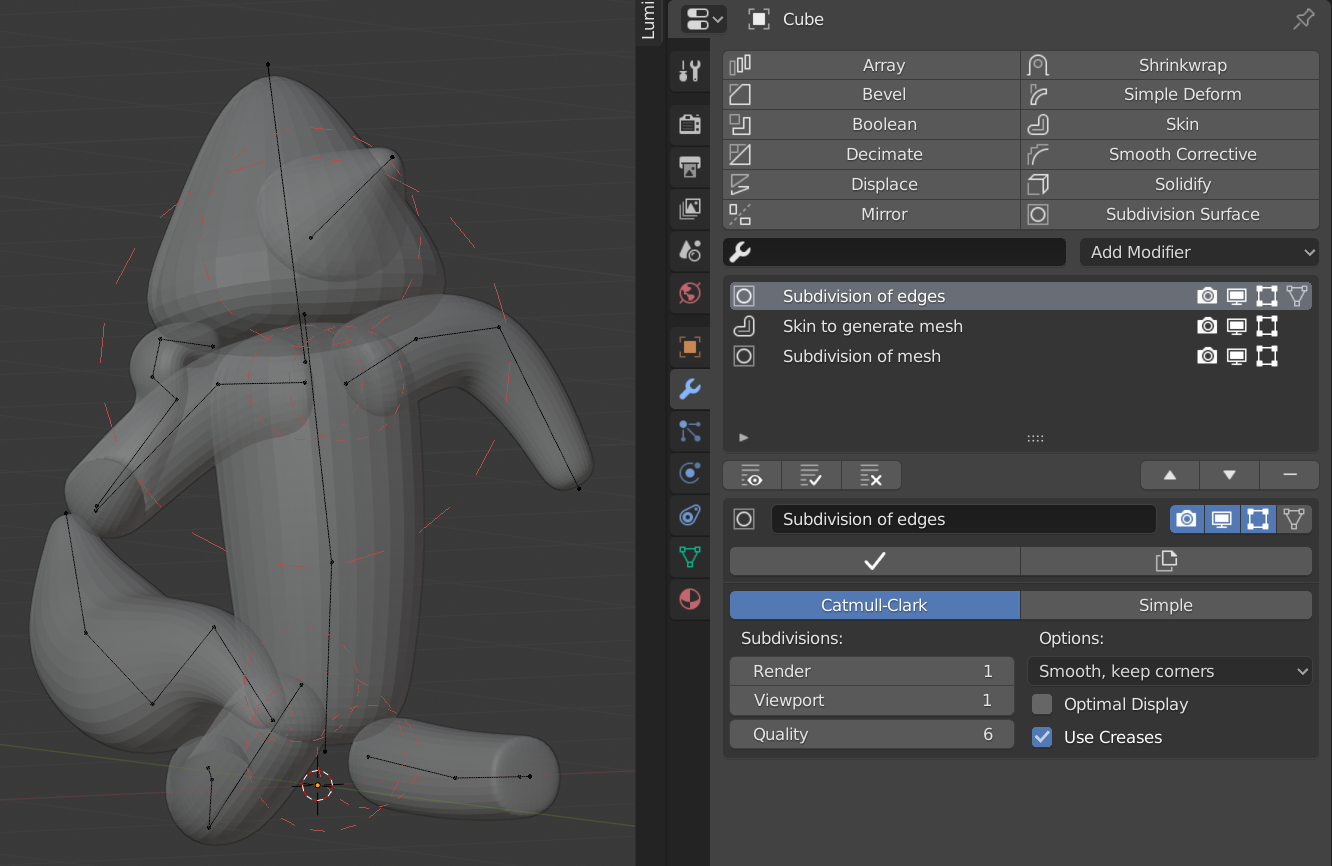1332x866 pixels.
Task: Open the Smooth, keep corners dropdown
Action: pos(1169,671)
